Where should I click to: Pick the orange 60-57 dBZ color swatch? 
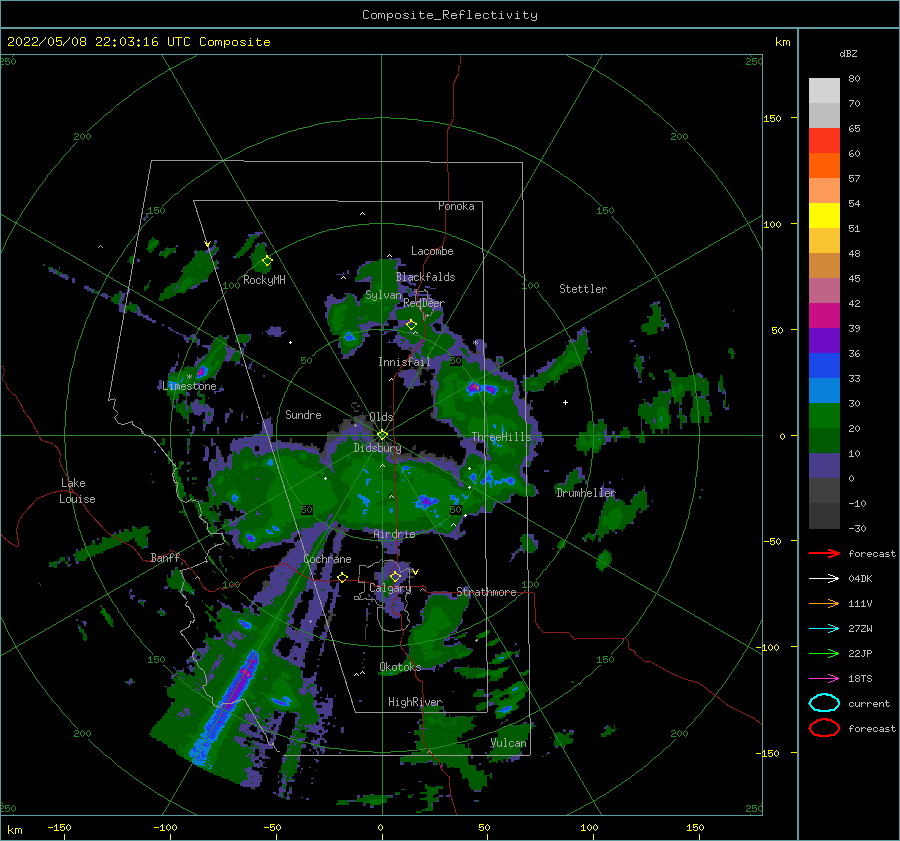(824, 166)
